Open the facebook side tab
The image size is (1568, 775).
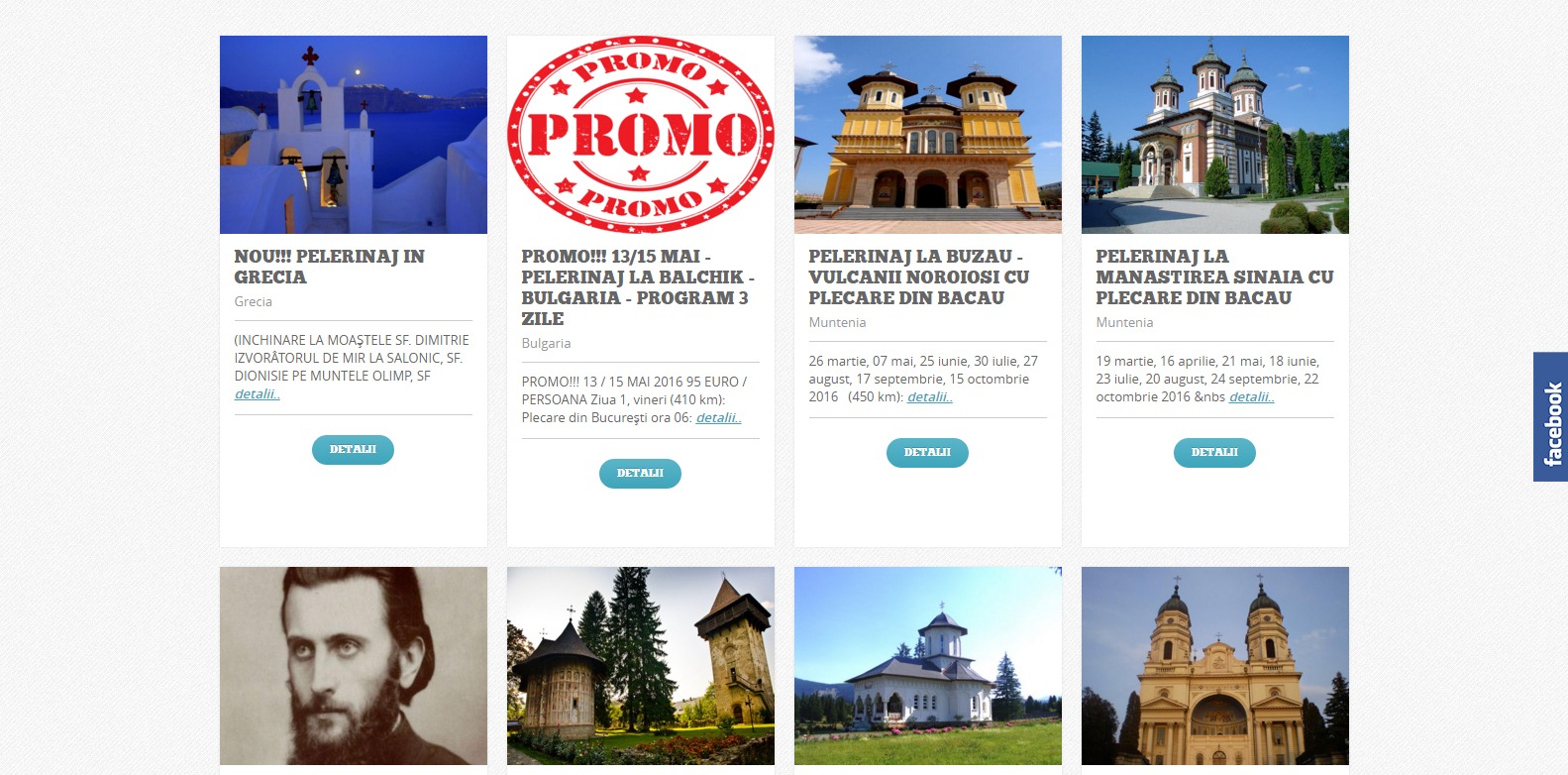1551,417
